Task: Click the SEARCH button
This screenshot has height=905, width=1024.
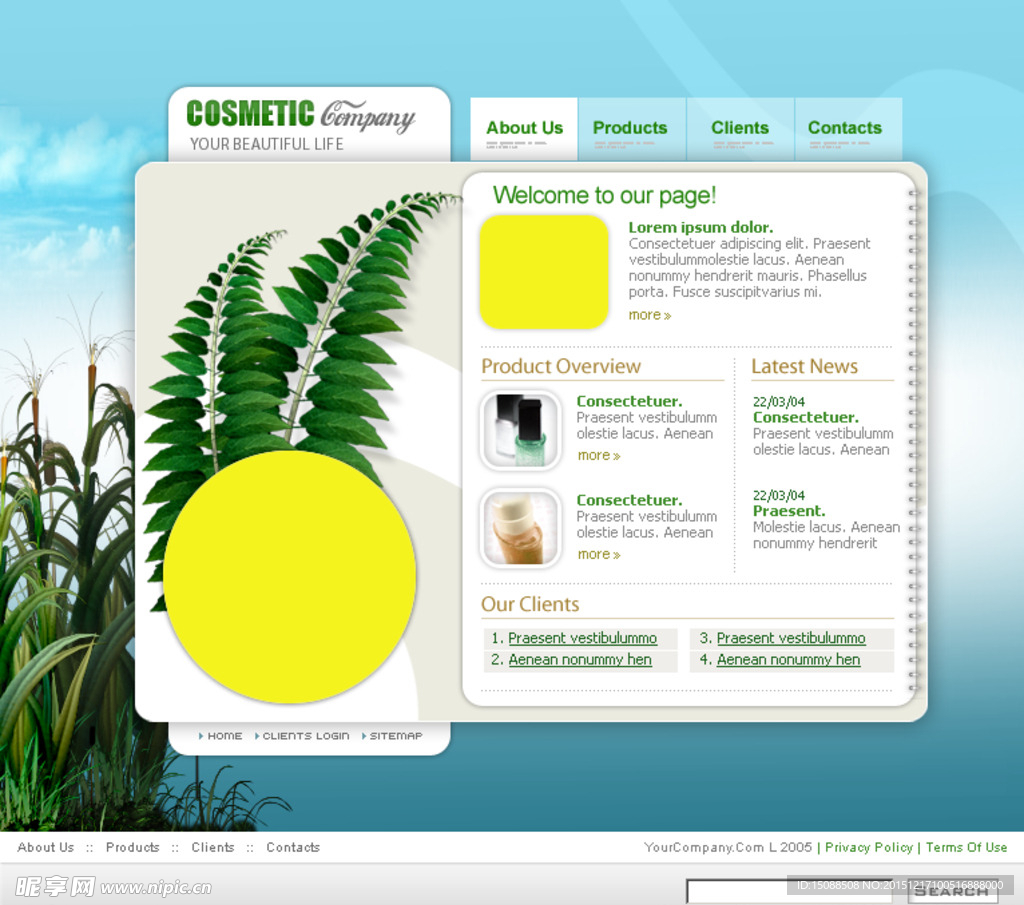Action: pyautogui.click(x=953, y=892)
